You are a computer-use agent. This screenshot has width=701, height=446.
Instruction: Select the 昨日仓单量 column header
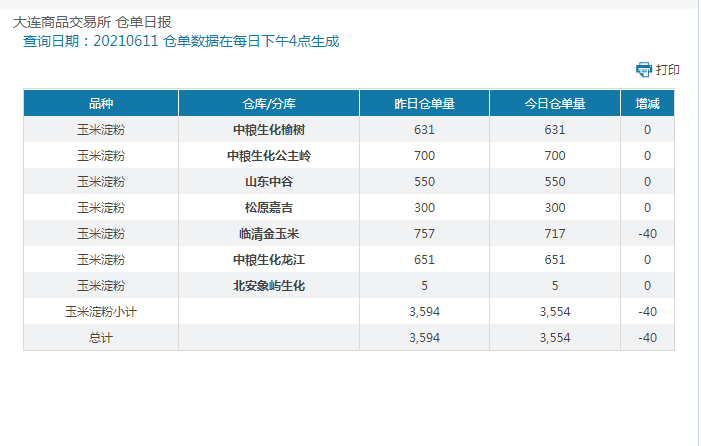pos(424,104)
